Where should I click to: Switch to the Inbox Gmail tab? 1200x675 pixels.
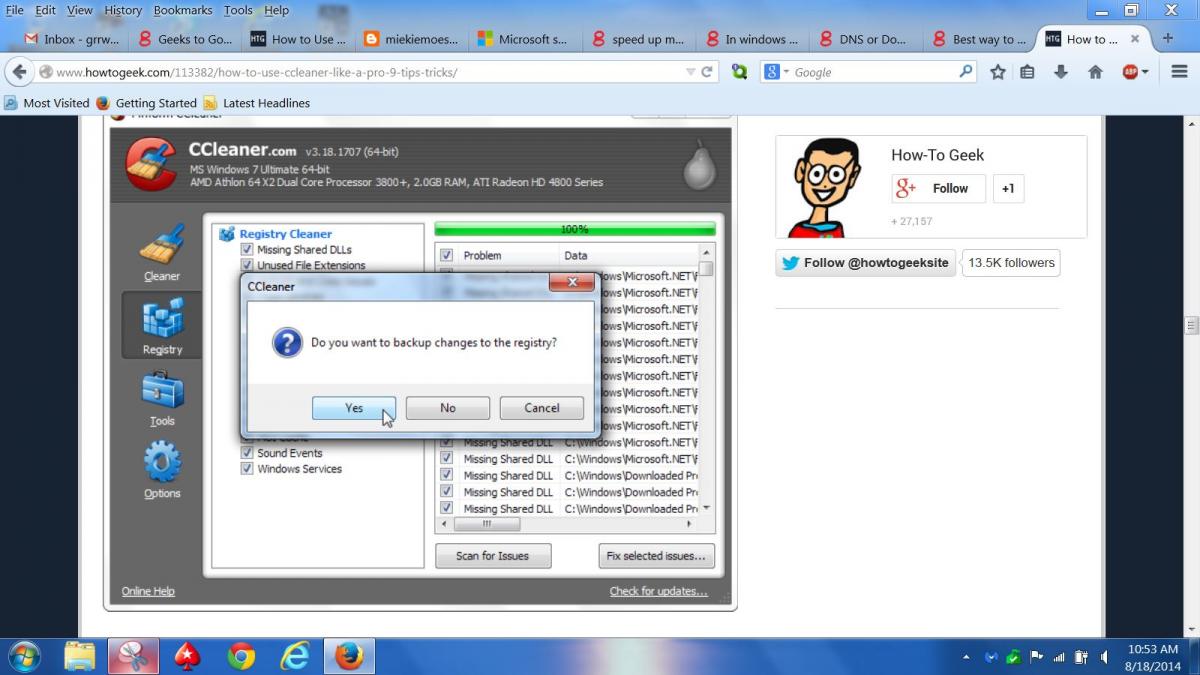71,39
